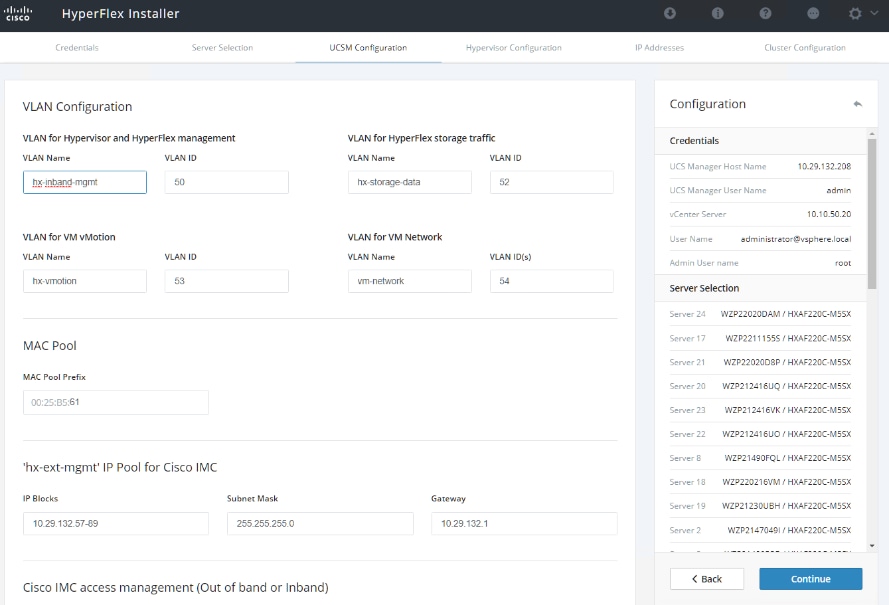Screen dimensions: 889x605
Task: Open the Hypervisor Configuration tab
Action: (x=514, y=48)
